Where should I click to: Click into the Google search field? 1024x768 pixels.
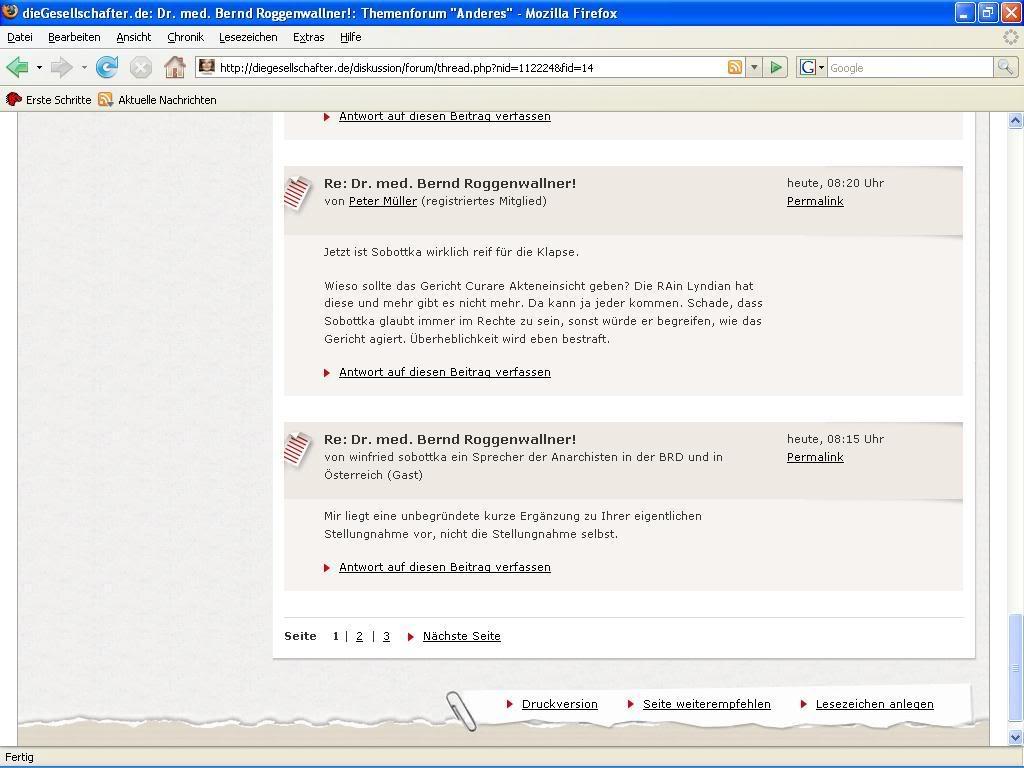coord(908,68)
